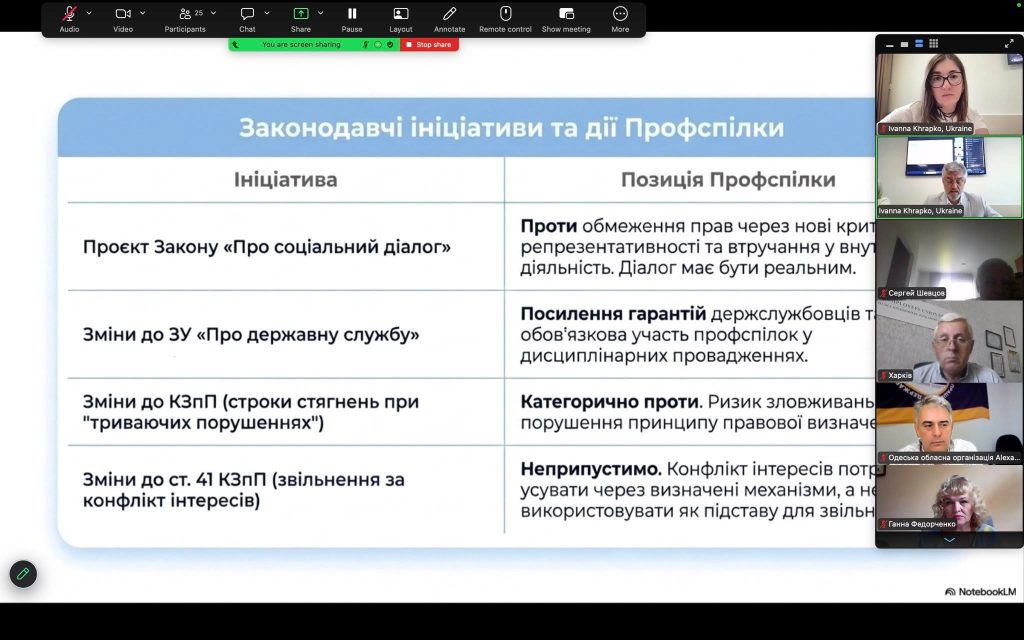1024x640 pixels.
Task: Unmute the microphone via Audio icon
Action: pos(69,14)
